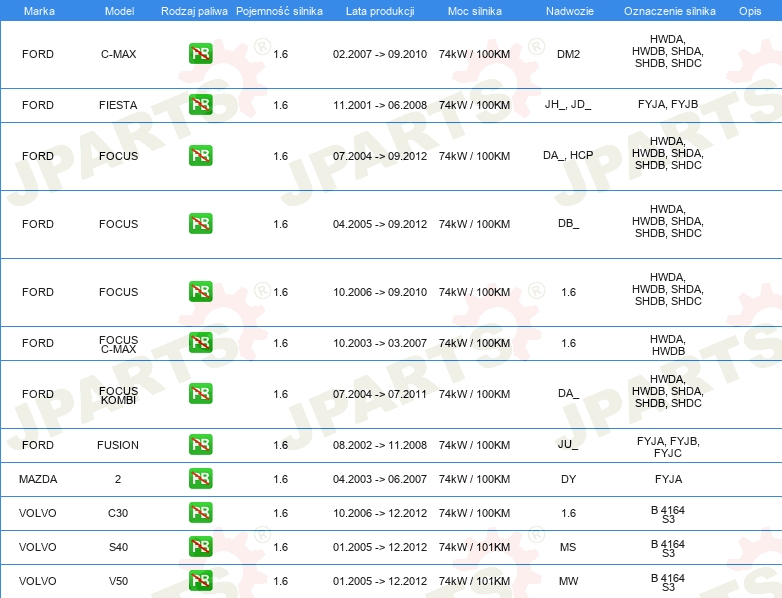Select the S40 model cell
This screenshot has height=598, width=782.
(x=118, y=547)
